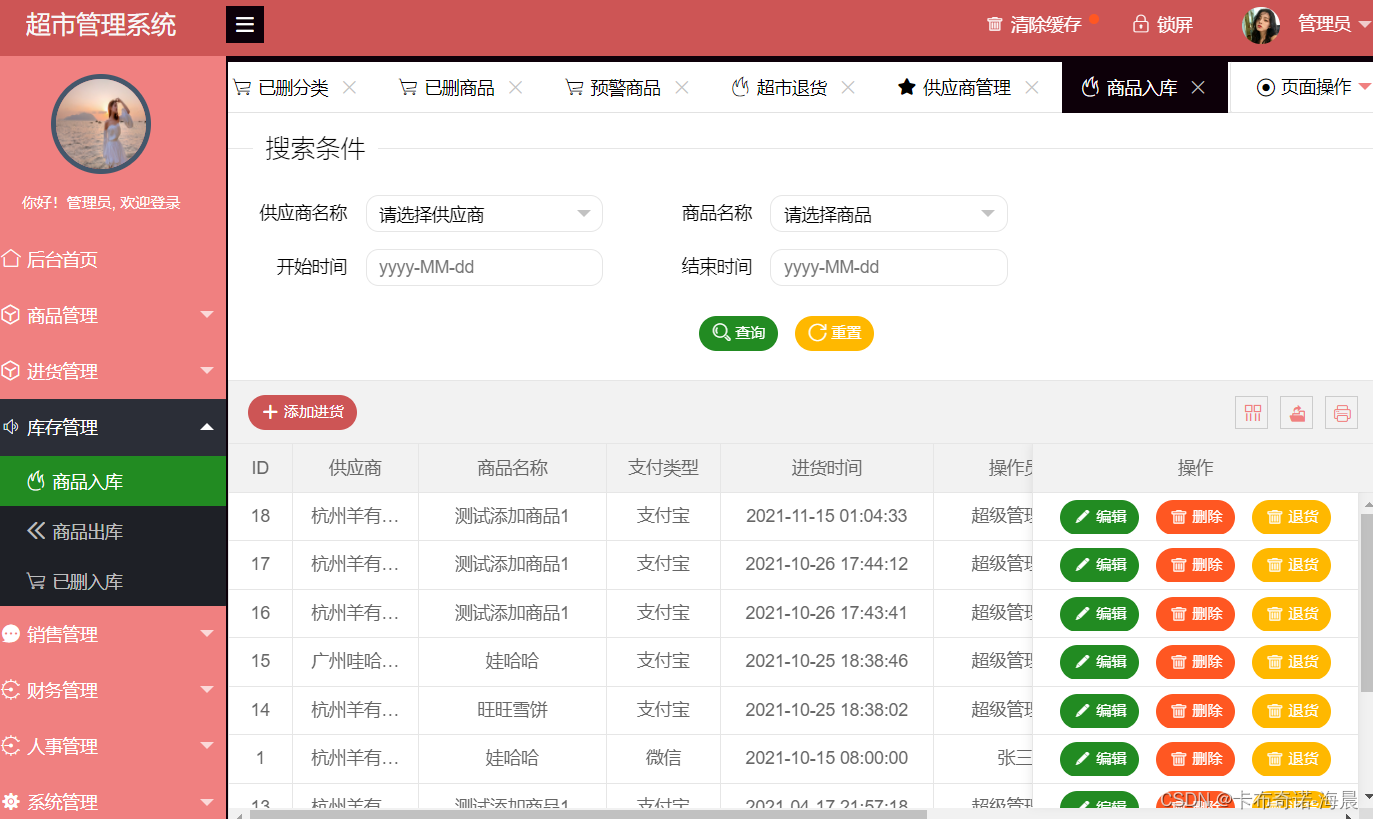1373x819 pixels.
Task: Open the column filter grid icon
Action: tap(1251, 412)
